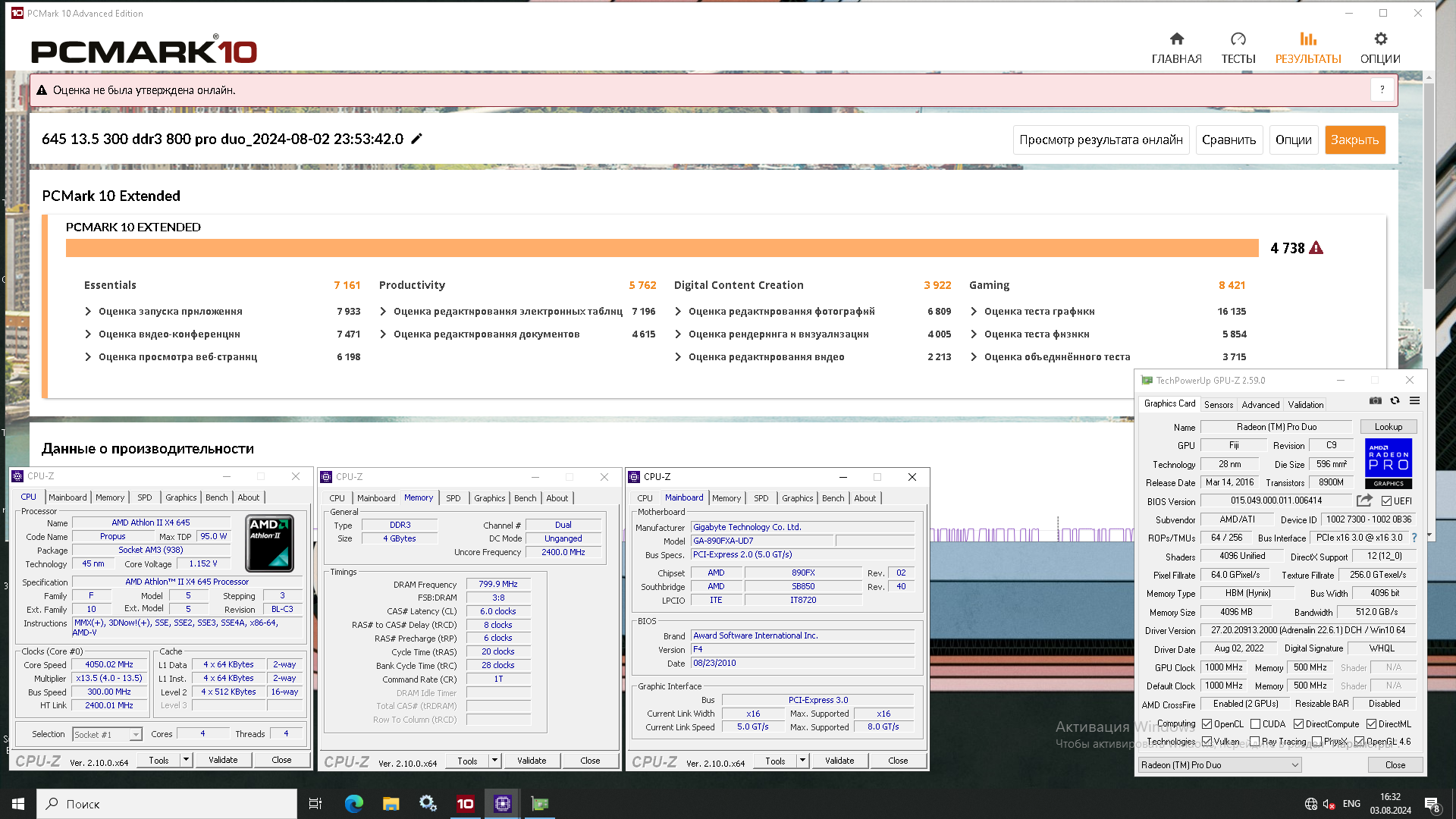Toggle the CUDA checkbox in GPU-Z

[x=1255, y=724]
